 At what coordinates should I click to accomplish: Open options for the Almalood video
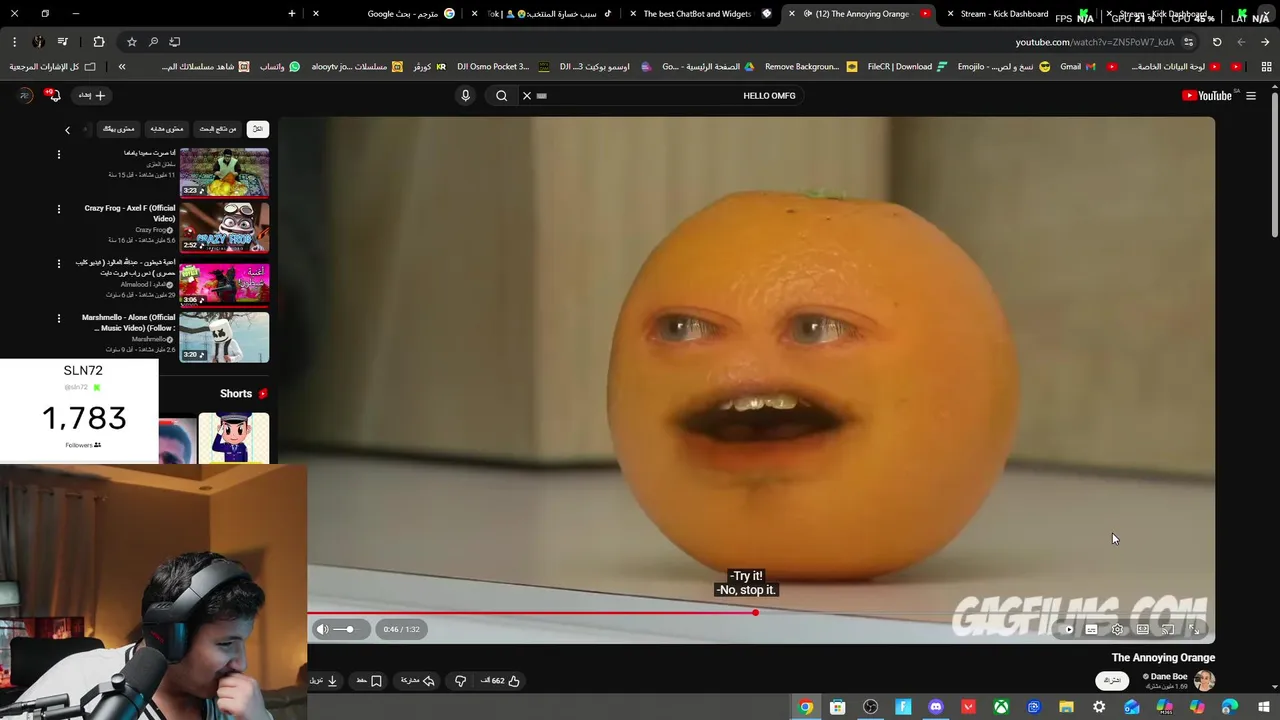coord(58,264)
